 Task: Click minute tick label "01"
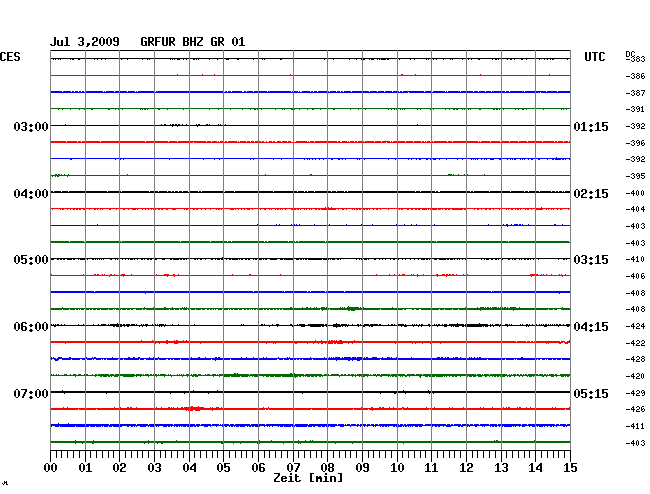click(85, 468)
